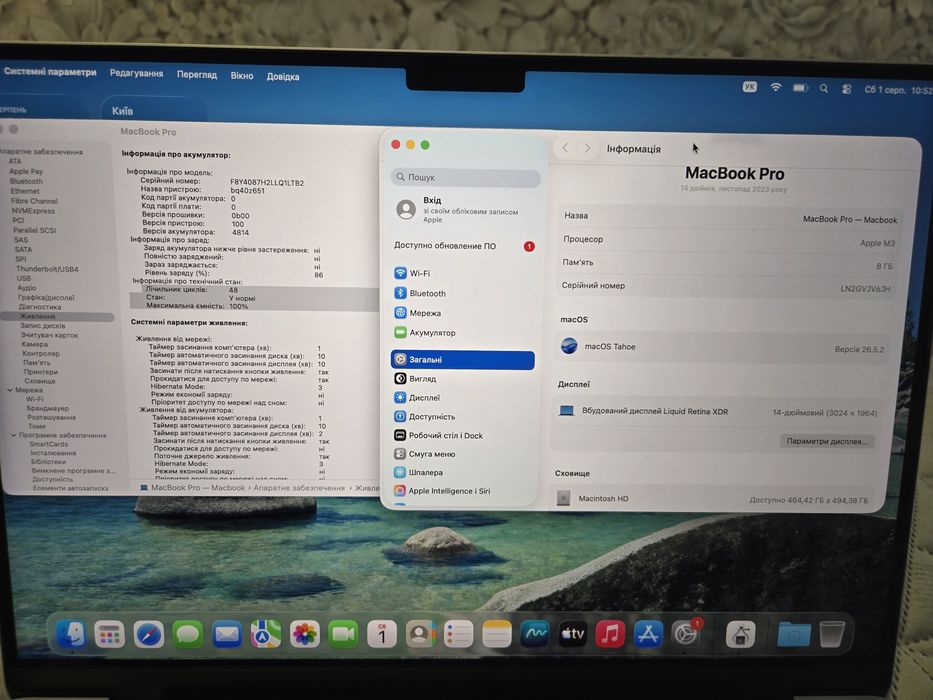Click Лічильник циклів row value 48
This screenshot has height=700, width=933.
pyautogui.click(x=233, y=290)
